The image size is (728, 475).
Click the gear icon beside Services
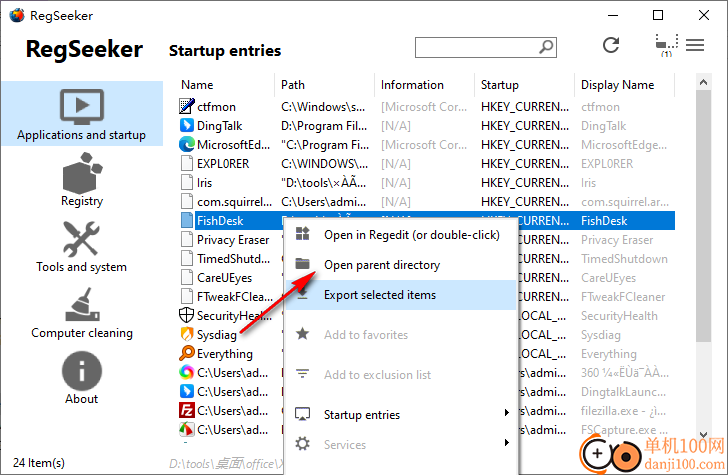303,443
